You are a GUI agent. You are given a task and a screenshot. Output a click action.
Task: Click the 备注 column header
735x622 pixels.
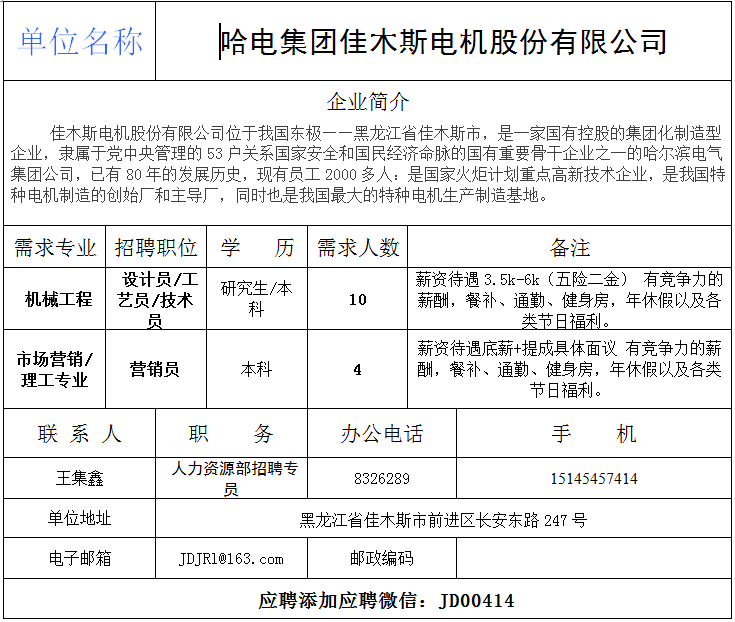click(570, 247)
